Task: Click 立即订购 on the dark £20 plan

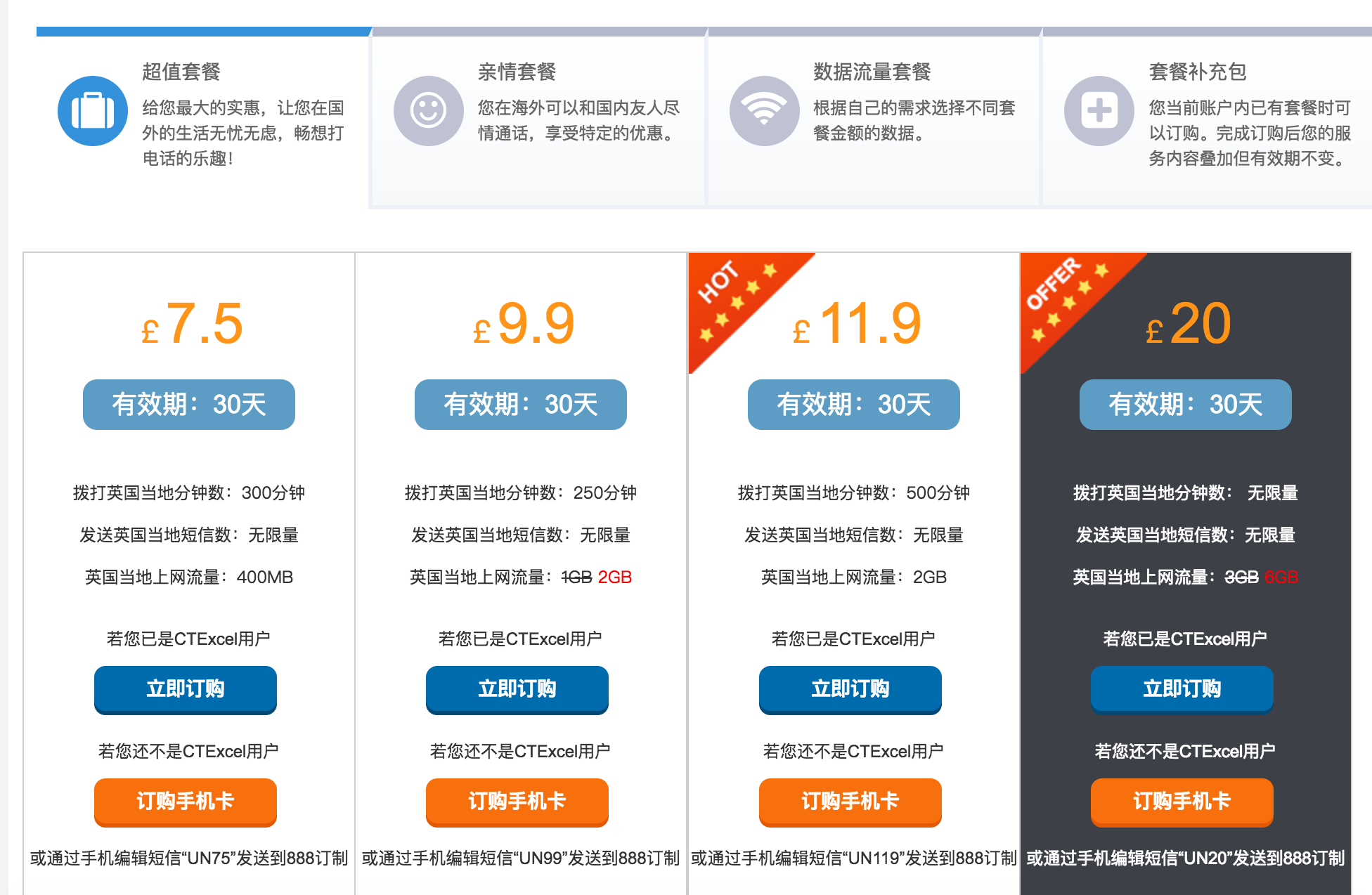Action: (x=1182, y=690)
